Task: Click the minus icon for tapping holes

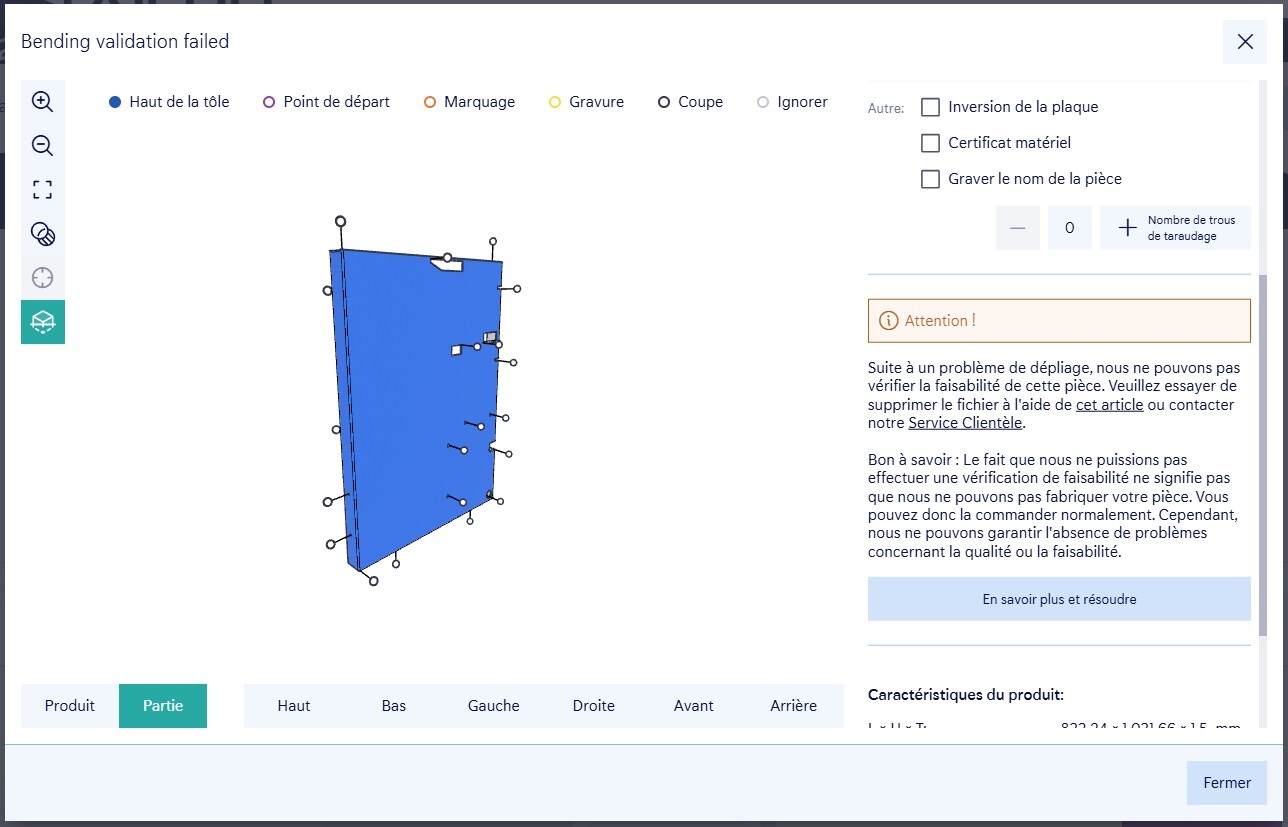Action: (x=1017, y=228)
